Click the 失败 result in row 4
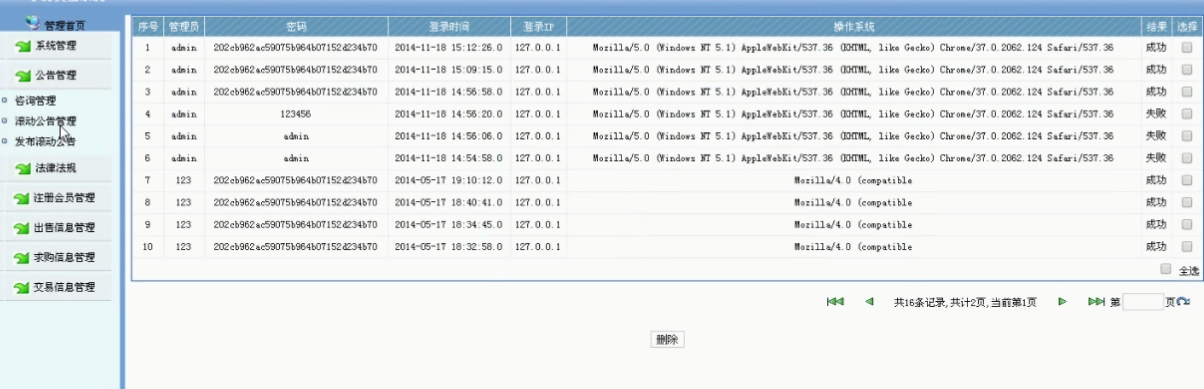The height and width of the screenshot is (389, 1204). pos(1156,114)
